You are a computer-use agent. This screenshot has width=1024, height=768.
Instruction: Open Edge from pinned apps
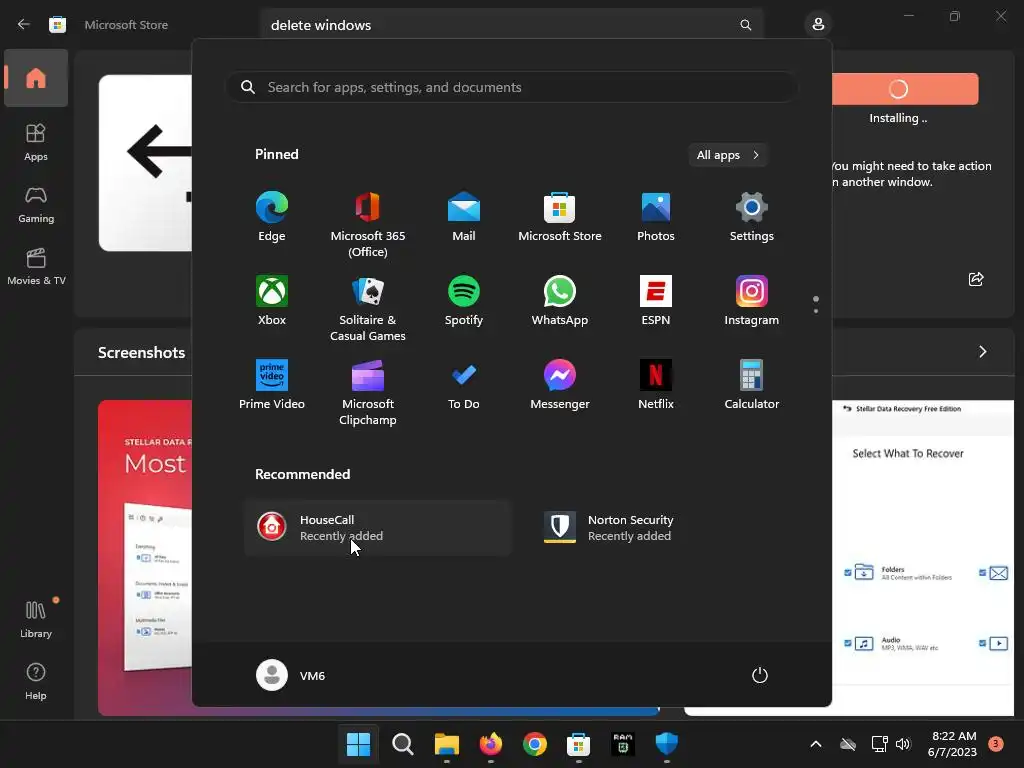coord(272,217)
